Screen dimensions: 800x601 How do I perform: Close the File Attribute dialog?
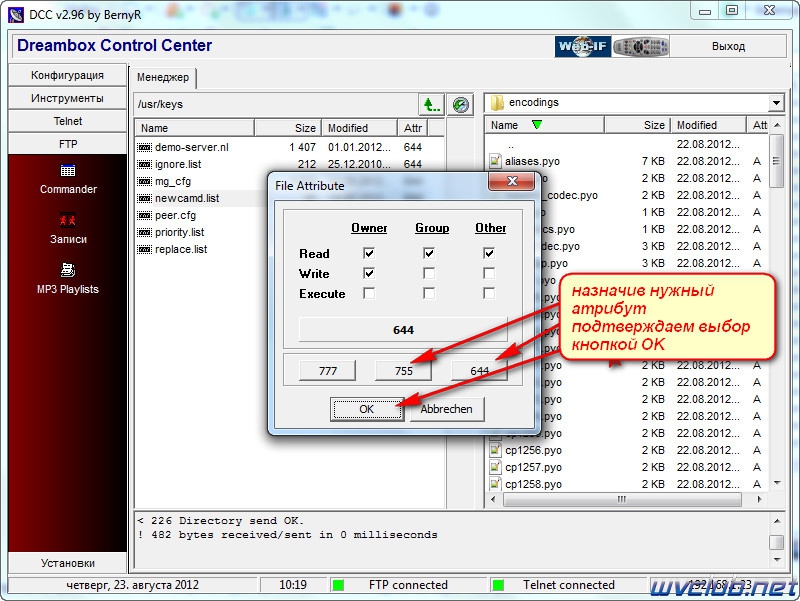click(x=512, y=181)
